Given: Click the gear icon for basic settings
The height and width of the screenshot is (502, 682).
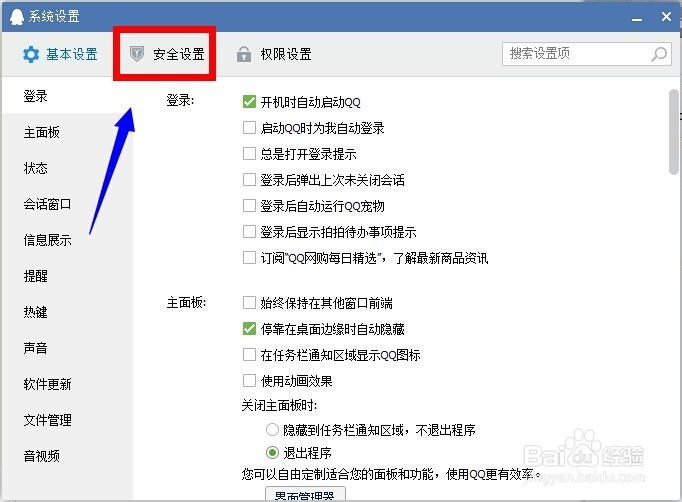Looking at the screenshot, I should pos(31,54).
